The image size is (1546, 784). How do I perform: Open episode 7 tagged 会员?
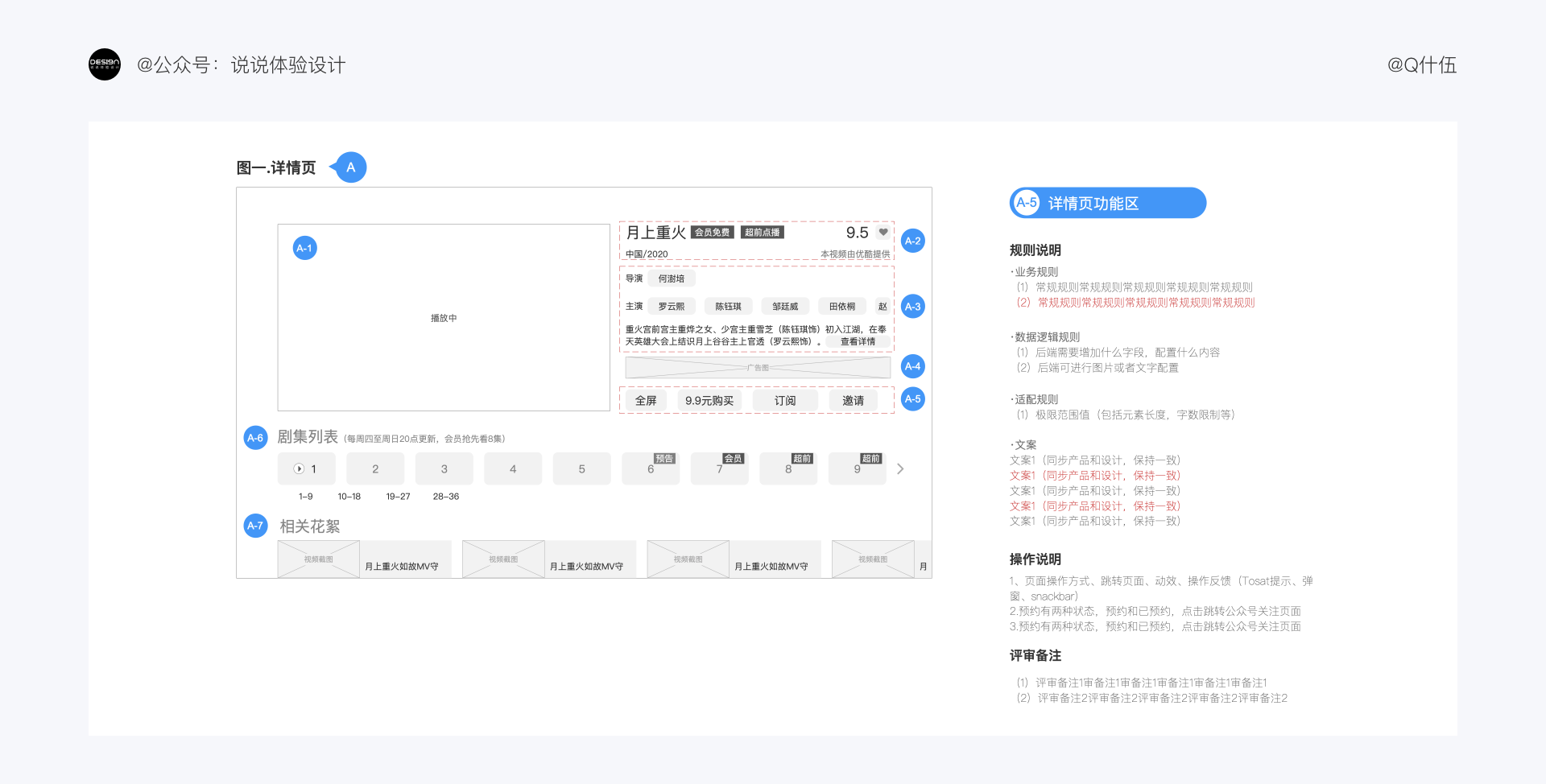pos(719,469)
